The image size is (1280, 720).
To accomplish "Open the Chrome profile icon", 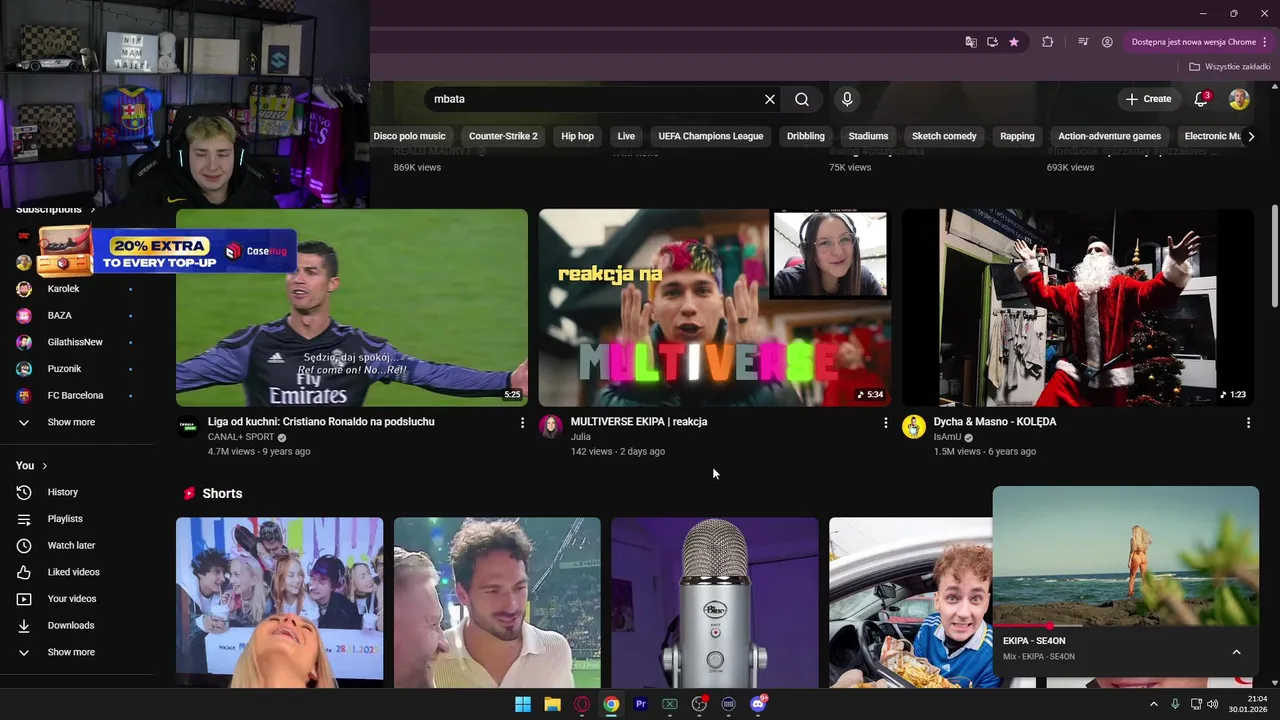I will pyautogui.click(x=1107, y=42).
